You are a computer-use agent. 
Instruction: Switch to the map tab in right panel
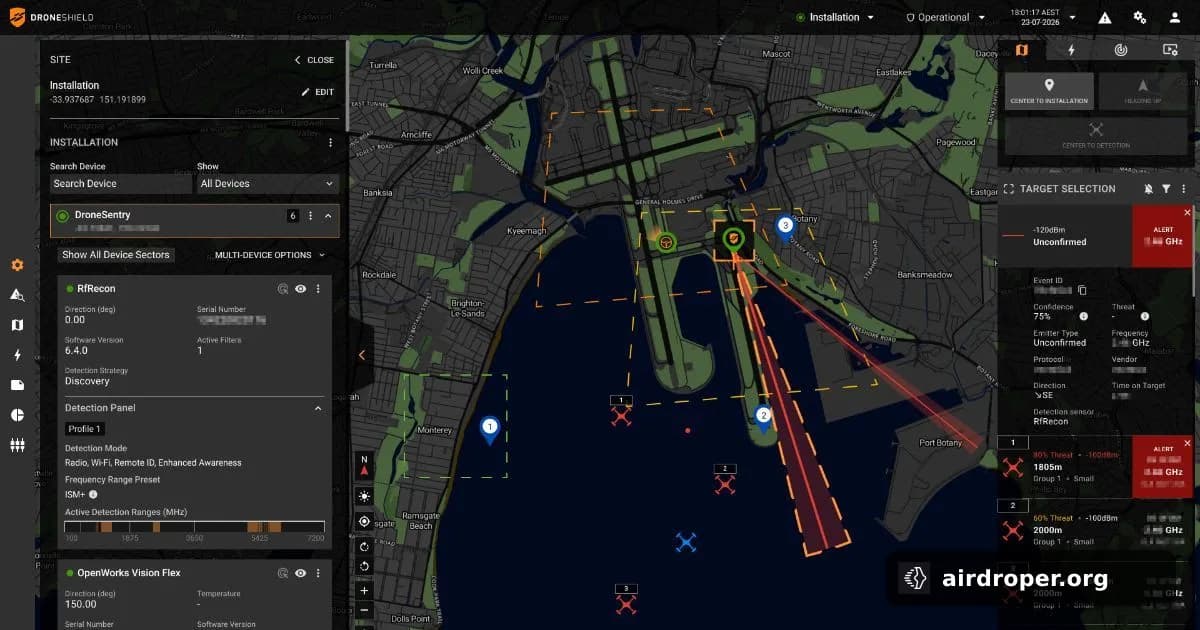1021,50
